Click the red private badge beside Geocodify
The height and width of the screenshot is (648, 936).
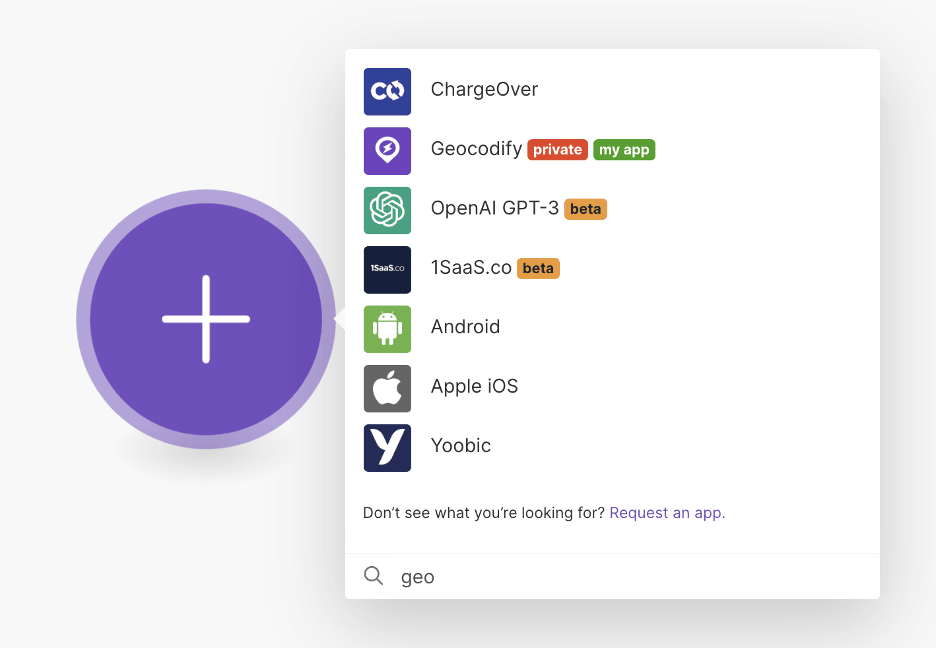(557, 150)
